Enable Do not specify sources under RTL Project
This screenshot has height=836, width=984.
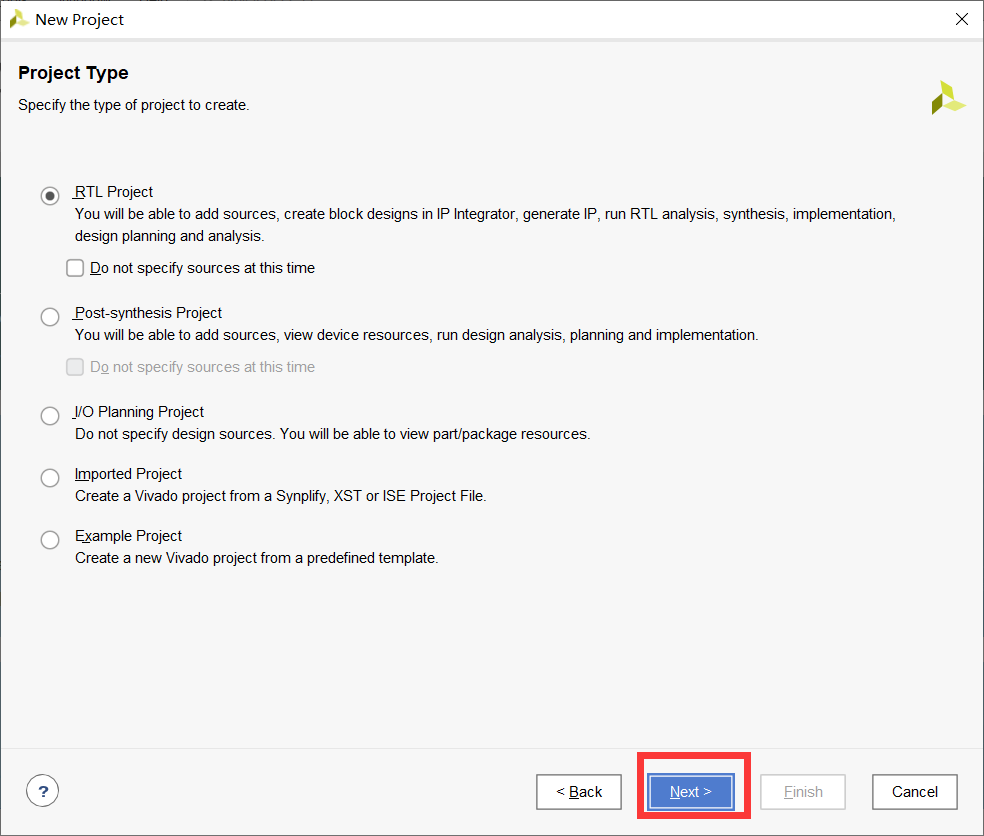coord(75,268)
